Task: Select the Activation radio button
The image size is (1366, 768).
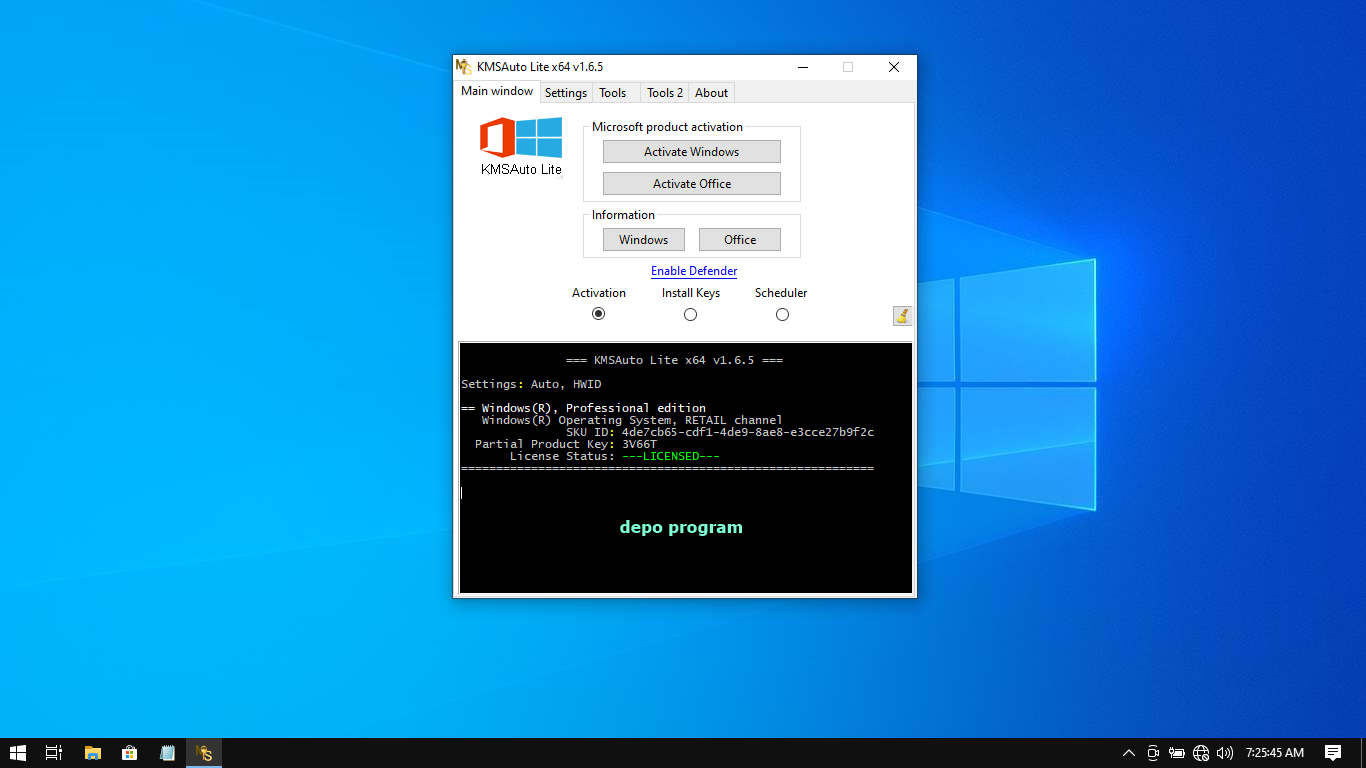Action: (599, 314)
